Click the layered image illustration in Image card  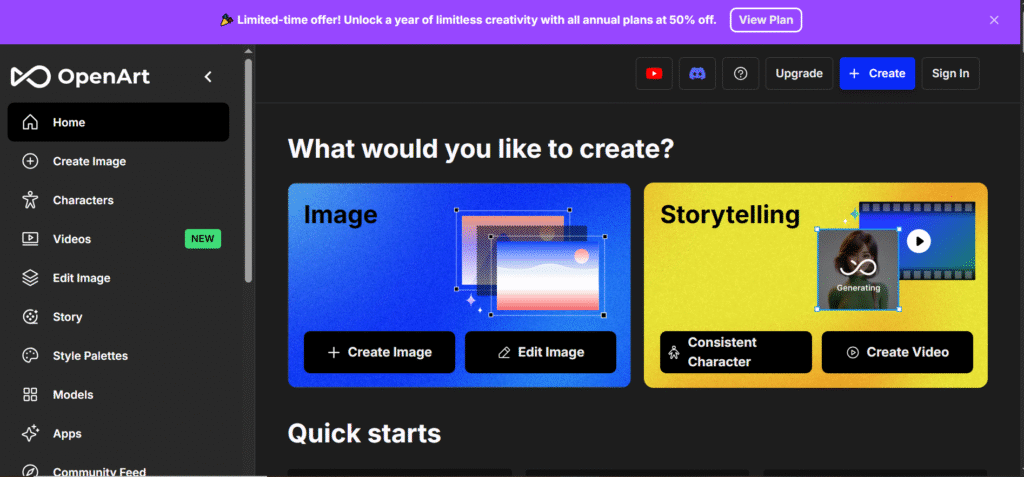[530, 263]
